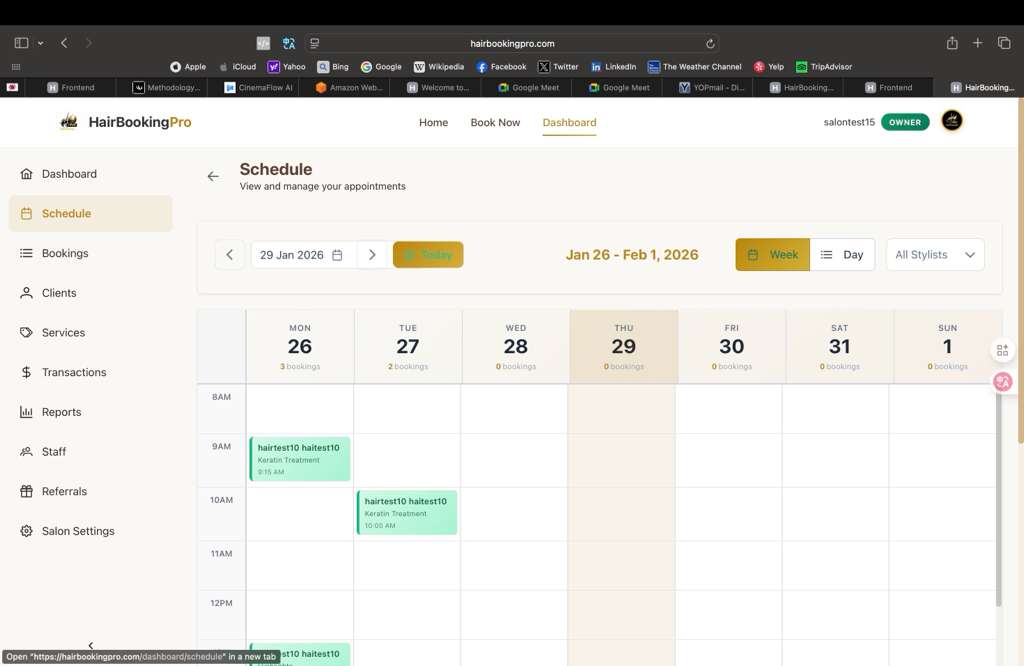Switch calendar to Day view

tap(842, 255)
